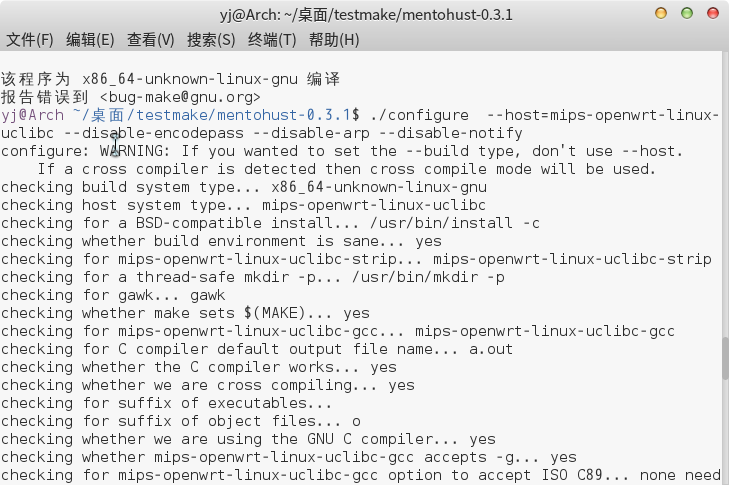Screen dimensions: 729x485
Task: Open the 文件(F) menu
Action: 30,40
